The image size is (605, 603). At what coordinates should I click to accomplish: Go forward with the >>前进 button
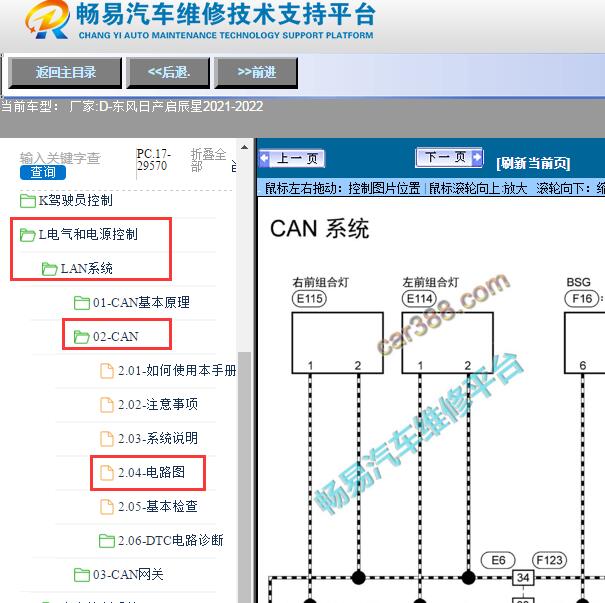point(256,73)
